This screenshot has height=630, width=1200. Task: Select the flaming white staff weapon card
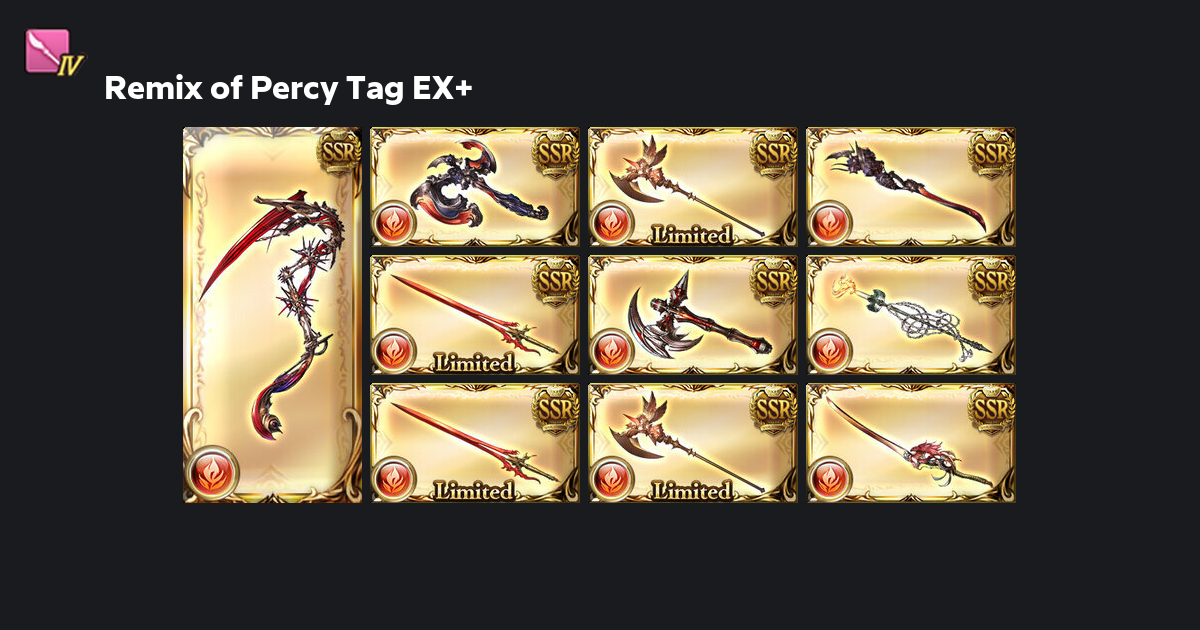[x=911, y=315]
